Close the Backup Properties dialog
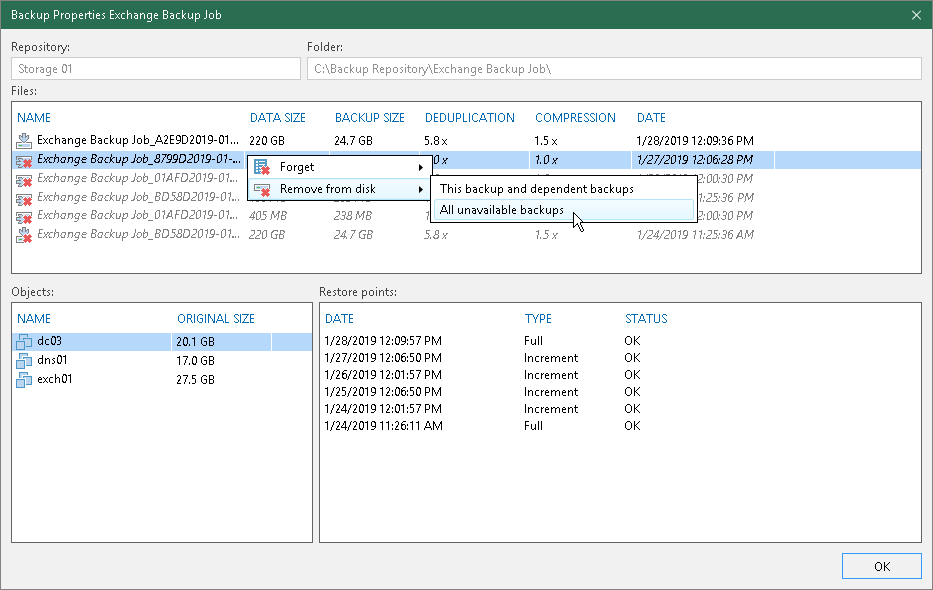 tap(916, 14)
